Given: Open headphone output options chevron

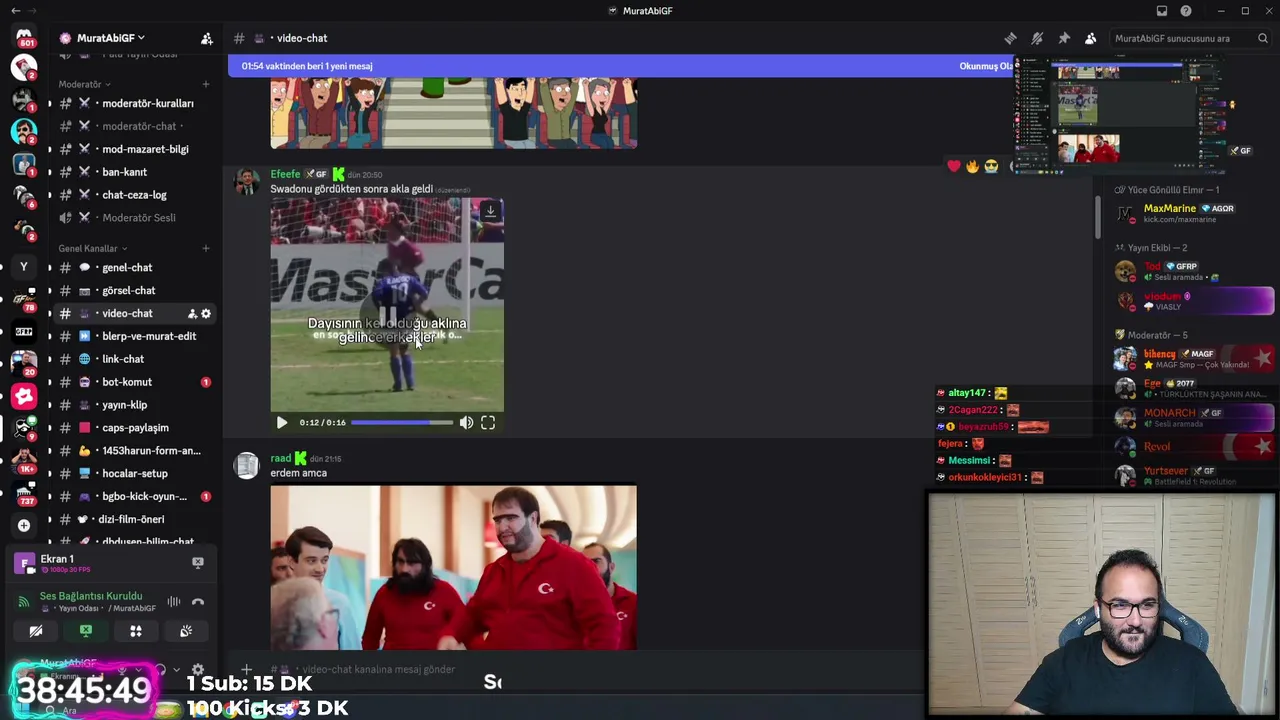Looking at the screenshot, I should 176,670.
